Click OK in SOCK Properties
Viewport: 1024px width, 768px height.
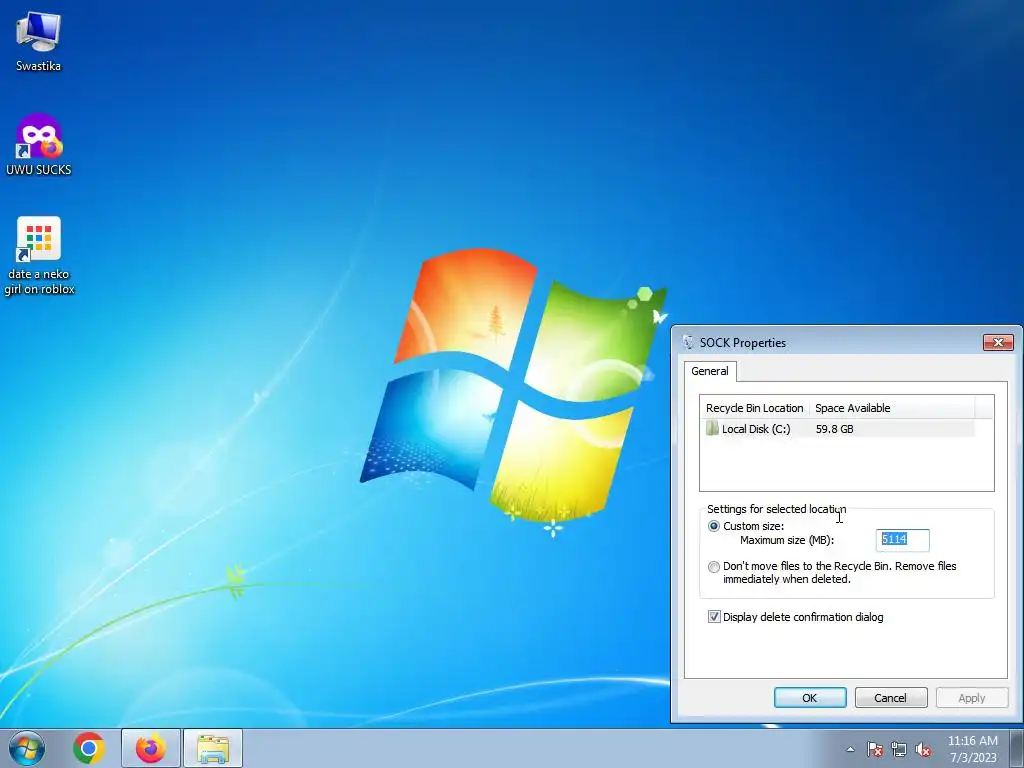point(810,697)
